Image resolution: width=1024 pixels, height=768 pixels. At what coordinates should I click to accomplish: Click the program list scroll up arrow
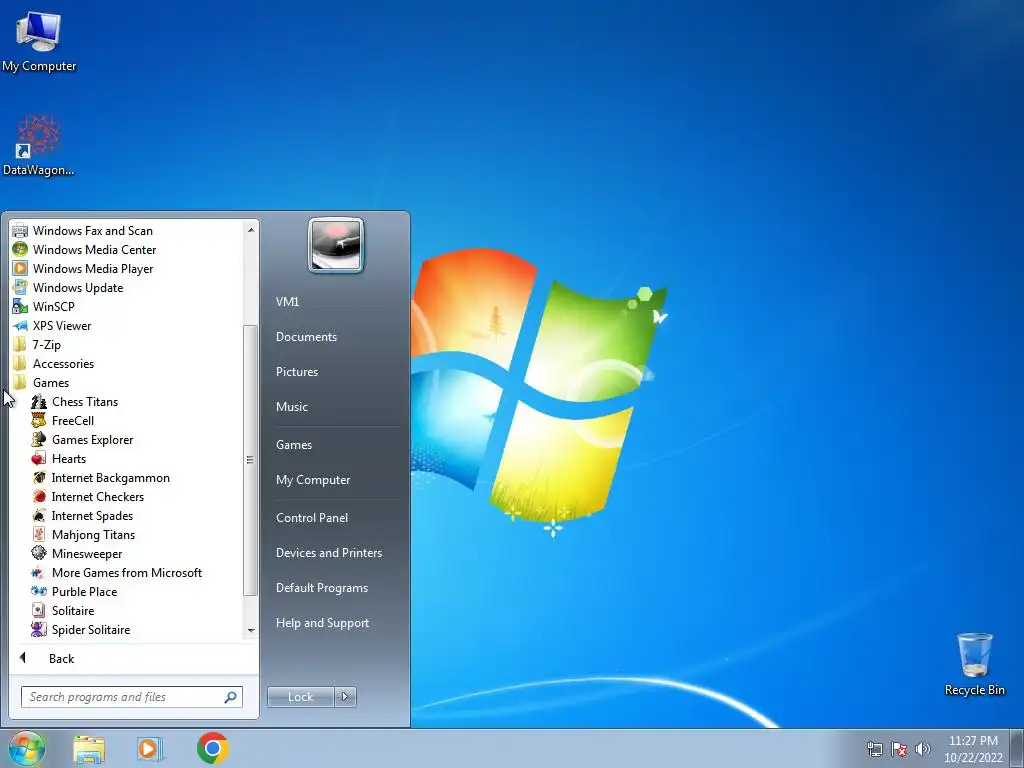(x=251, y=230)
